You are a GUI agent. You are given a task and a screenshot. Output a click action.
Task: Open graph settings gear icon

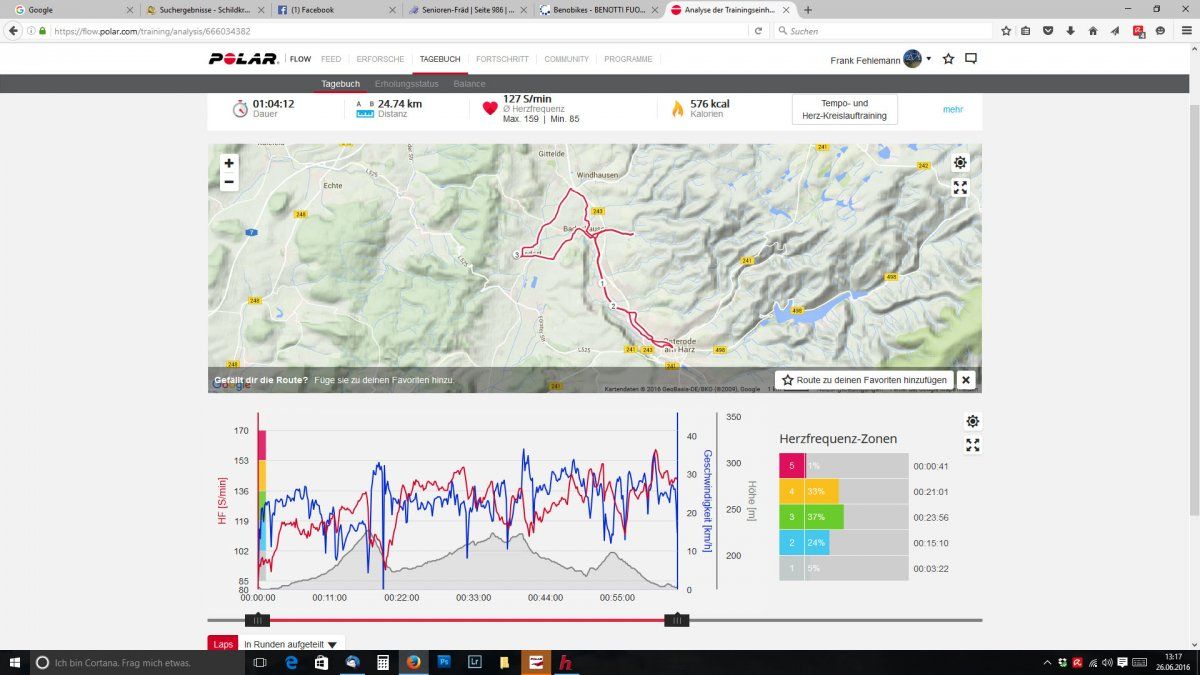(x=972, y=421)
